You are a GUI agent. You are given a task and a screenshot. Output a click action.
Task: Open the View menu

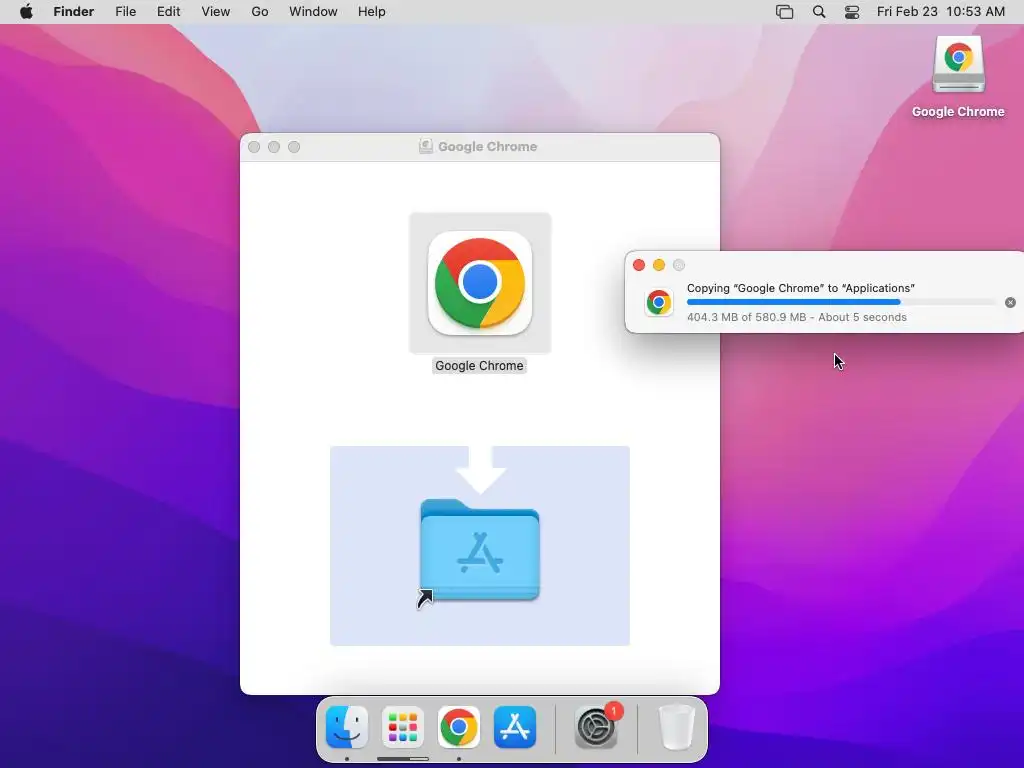click(216, 12)
